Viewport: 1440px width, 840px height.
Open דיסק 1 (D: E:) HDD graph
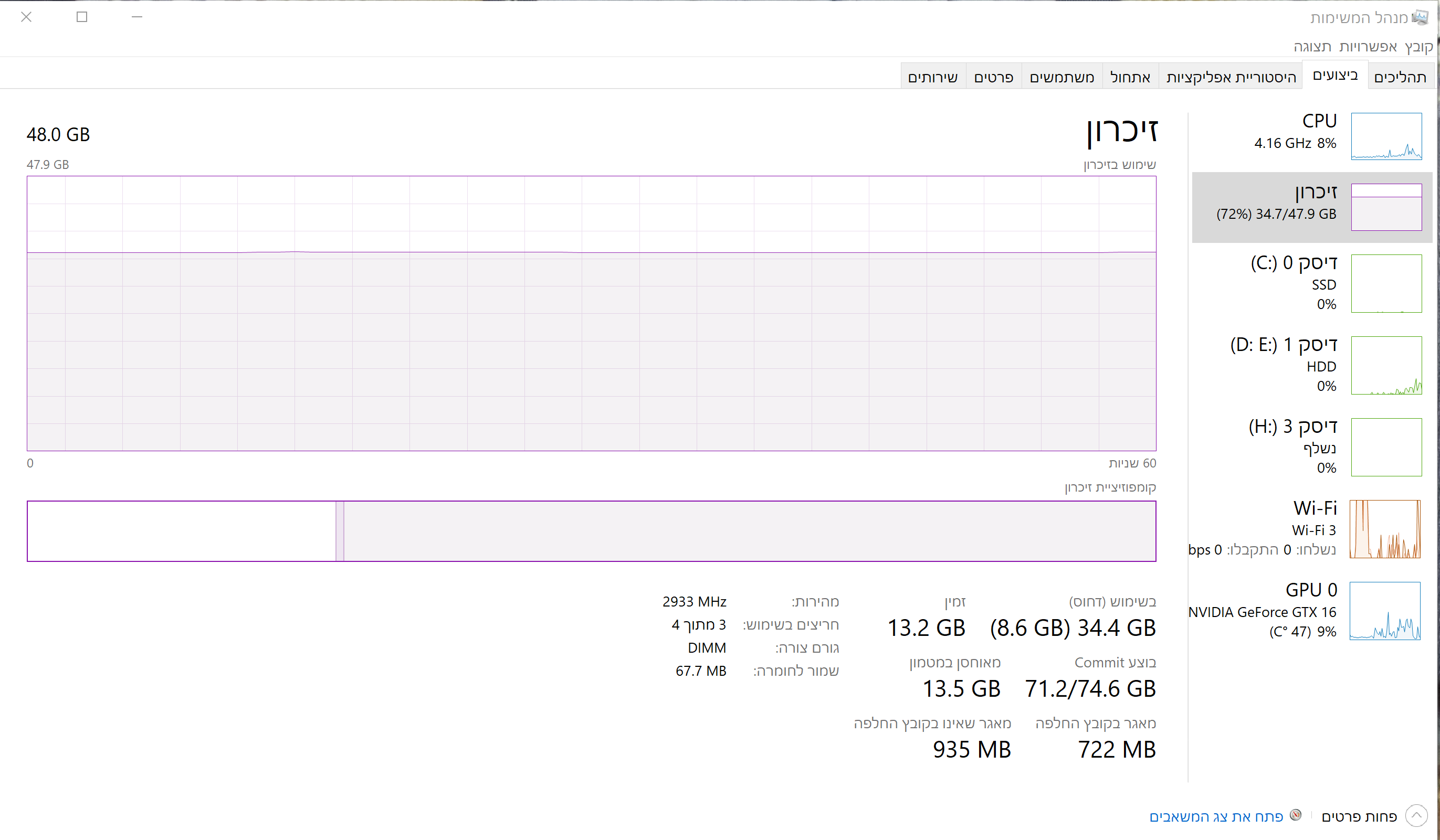(1386, 365)
